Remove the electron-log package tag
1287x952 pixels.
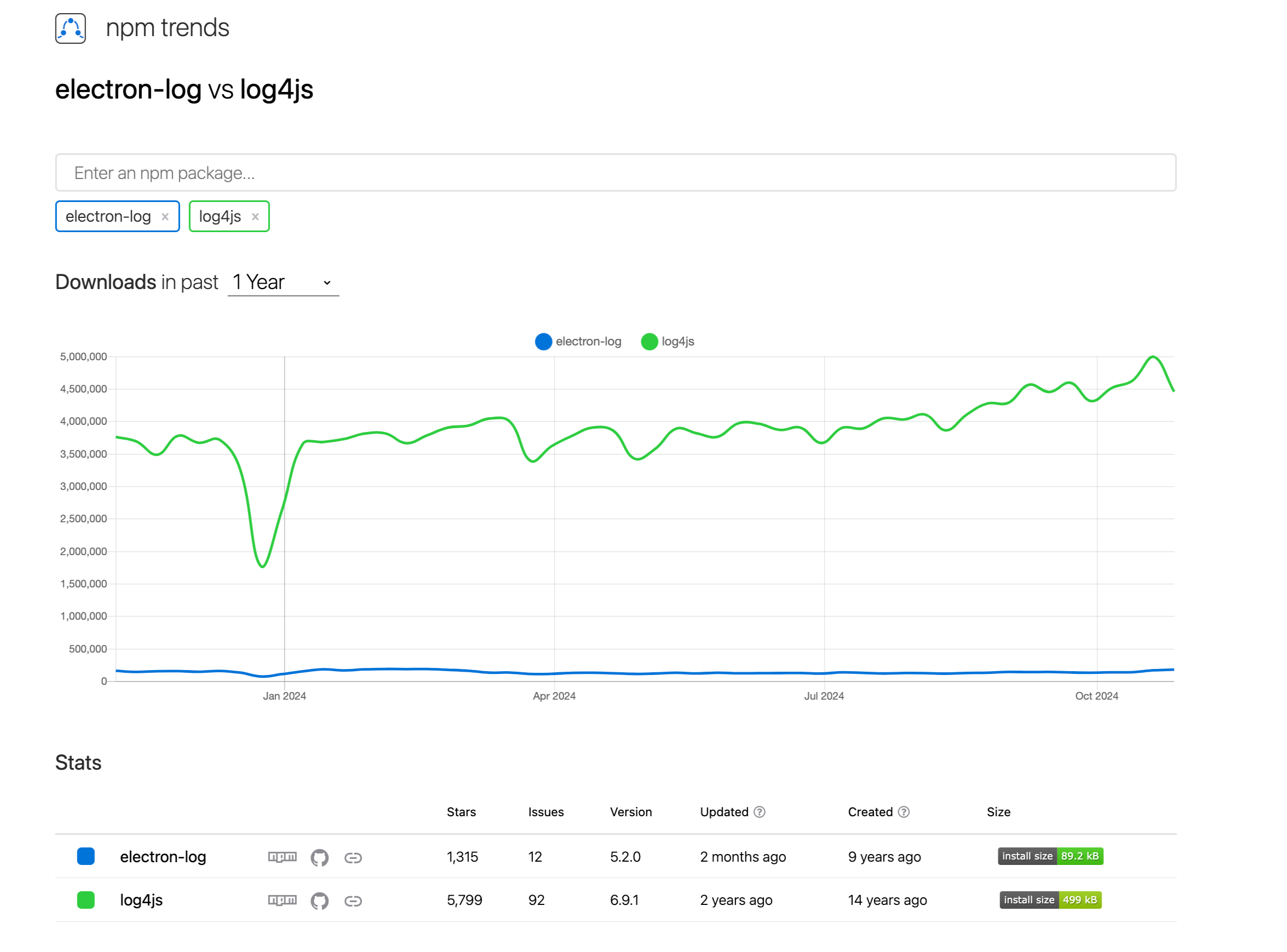[x=165, y=217]
